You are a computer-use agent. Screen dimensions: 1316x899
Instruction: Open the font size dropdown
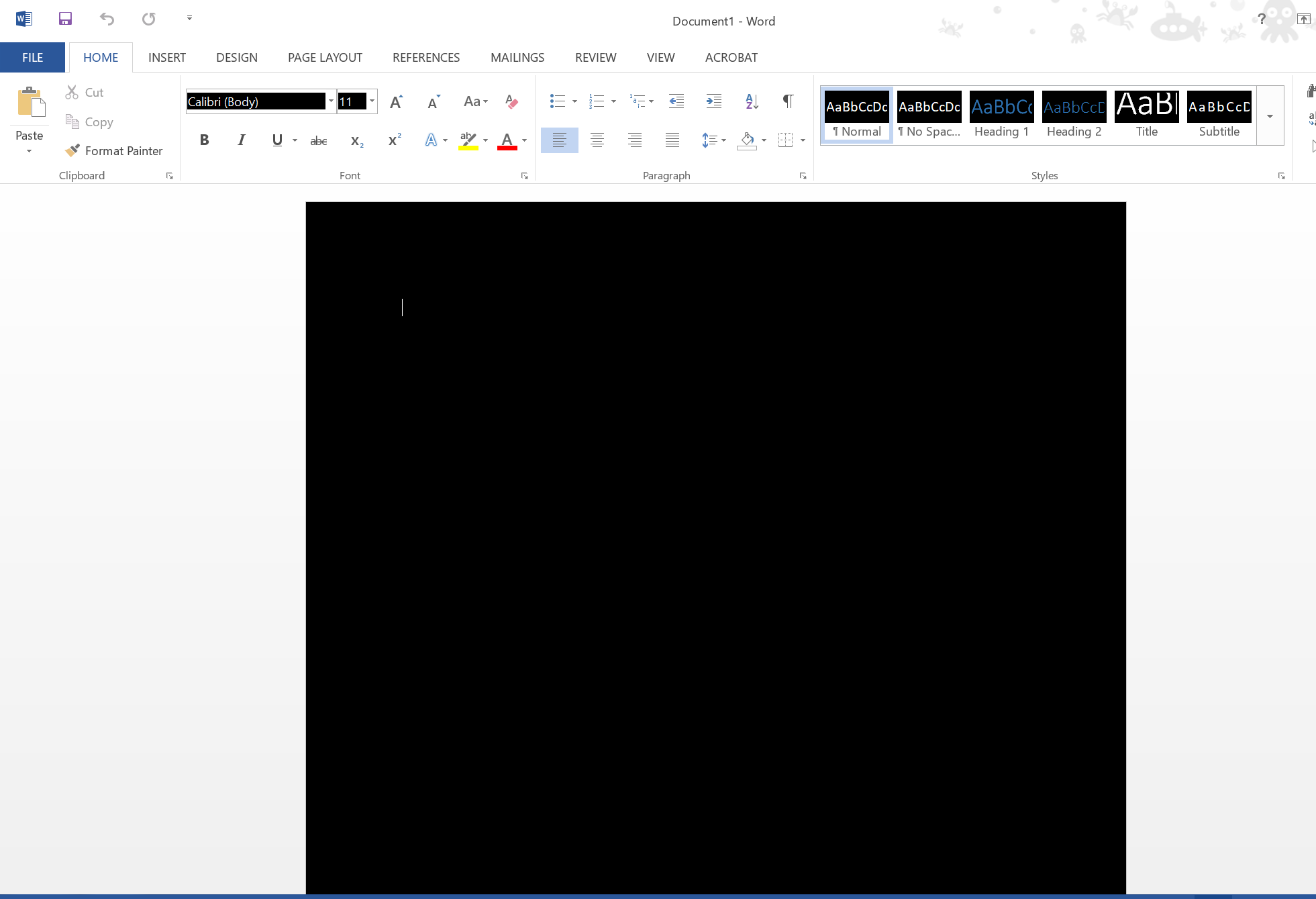click(372, 101)
